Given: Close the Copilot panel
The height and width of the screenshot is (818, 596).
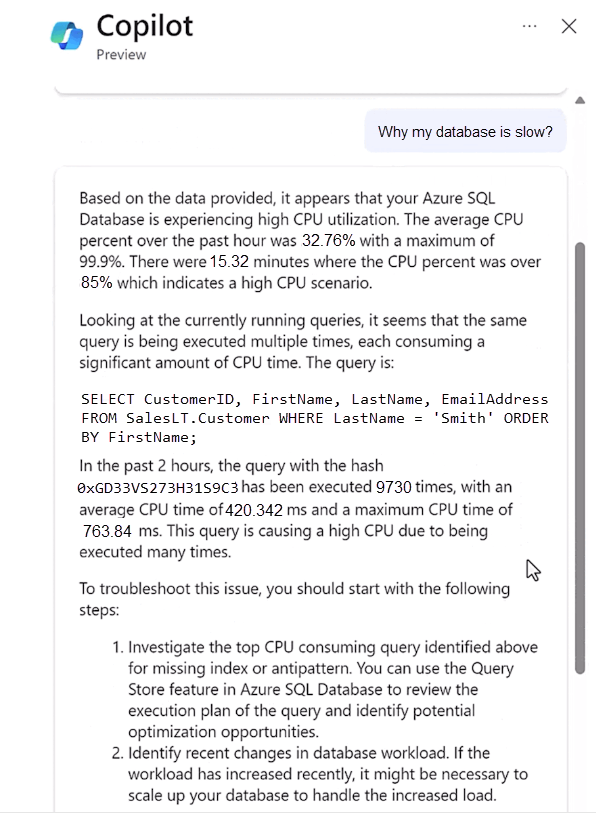Looking at the screenshot, I should [569, 26].
